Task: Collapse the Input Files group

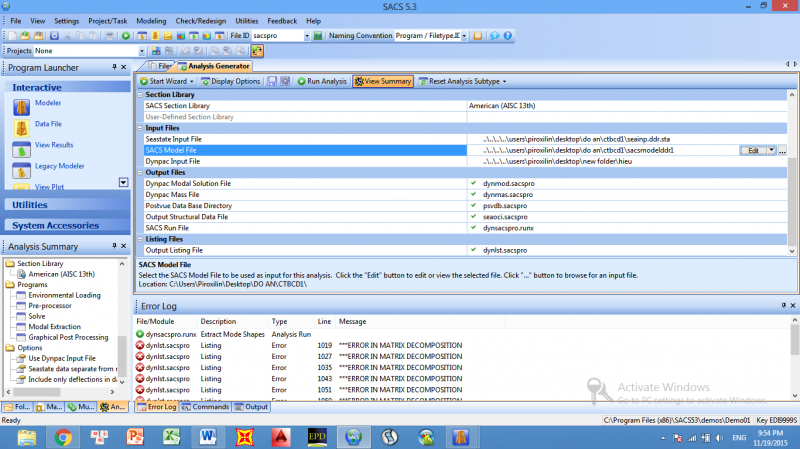Action: click(x=140, y=128)
